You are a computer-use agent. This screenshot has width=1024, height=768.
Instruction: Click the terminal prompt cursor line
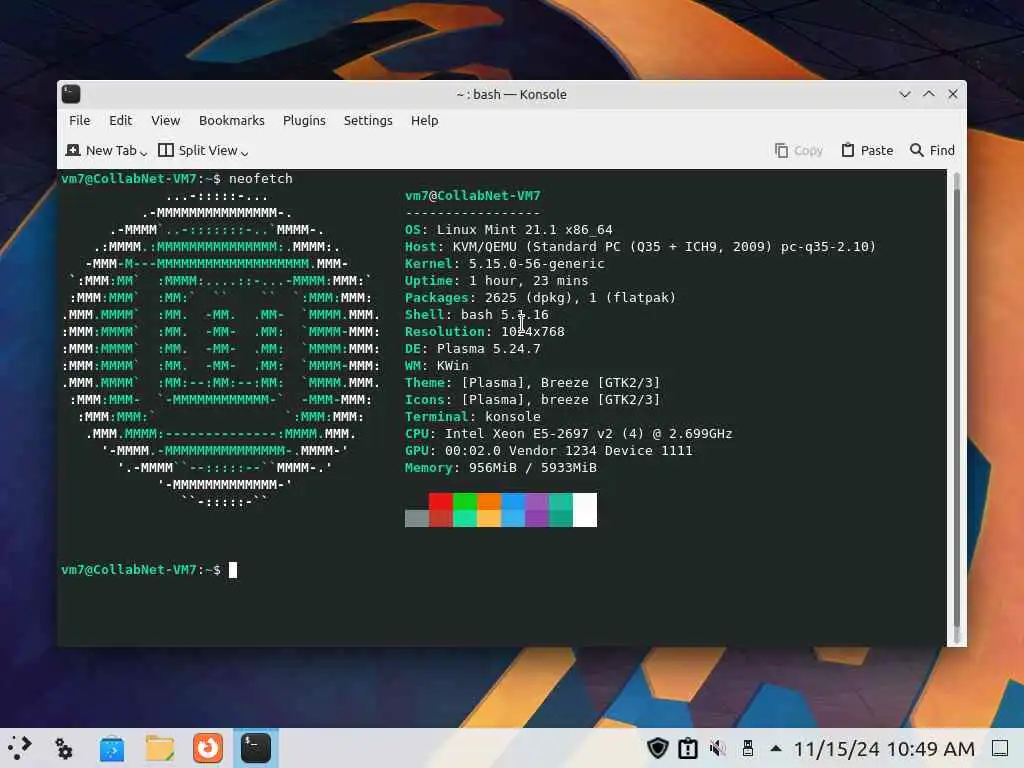(x=149, y=570)
